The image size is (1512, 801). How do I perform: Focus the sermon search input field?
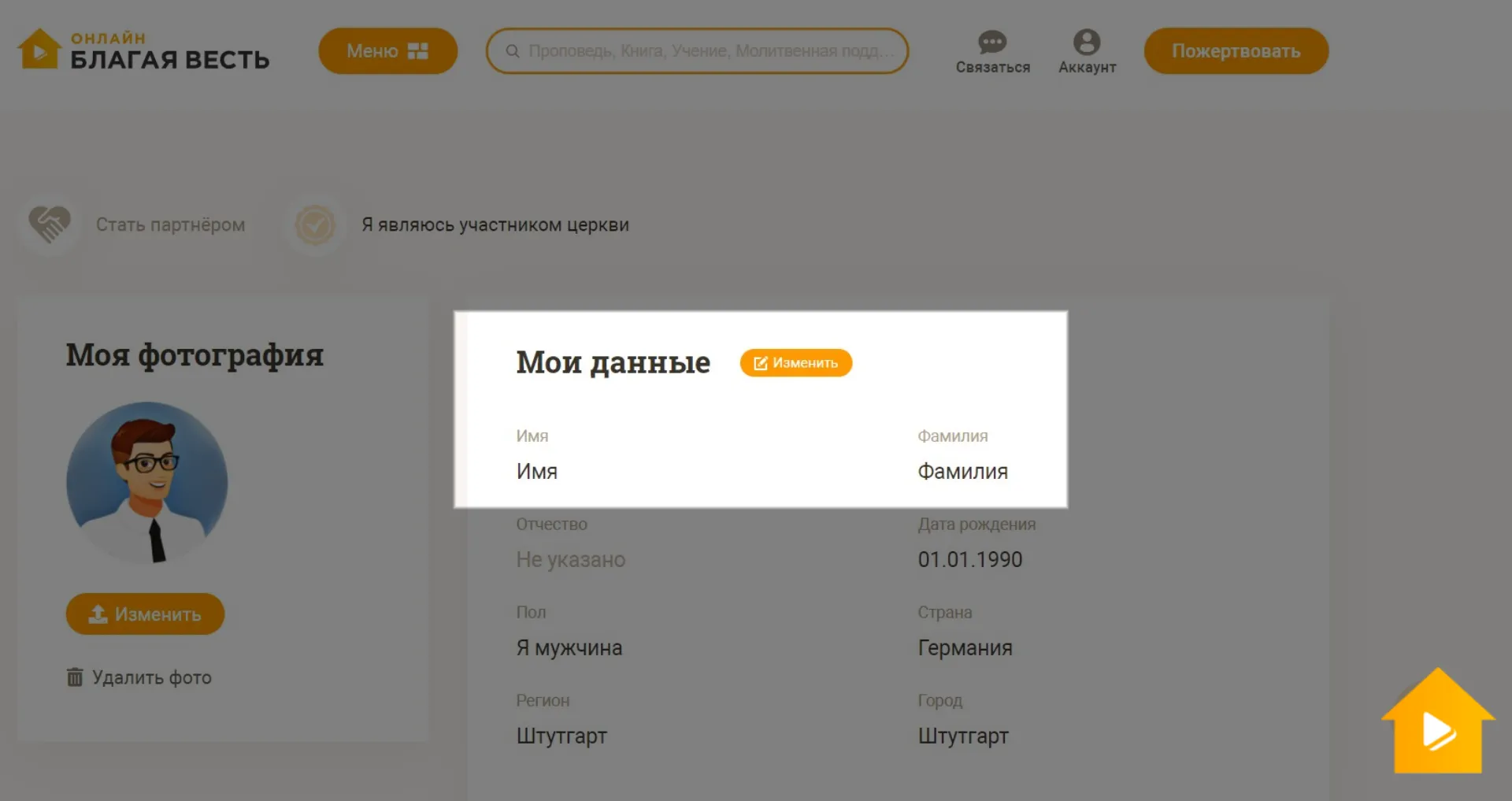pos(709,51)
